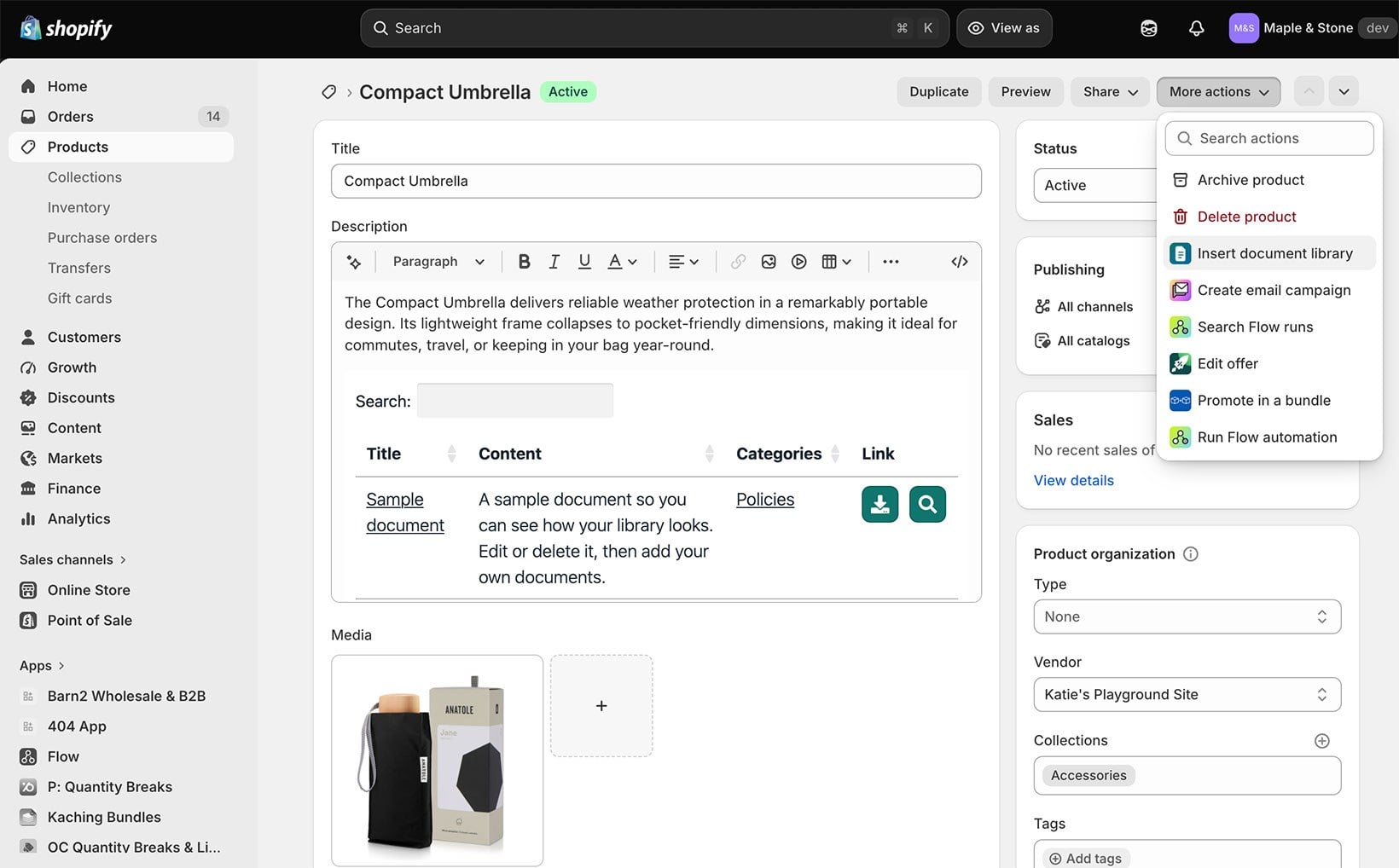
Task: Click the insert image icon
Action: pyautogui.click(x=769, y=262)
